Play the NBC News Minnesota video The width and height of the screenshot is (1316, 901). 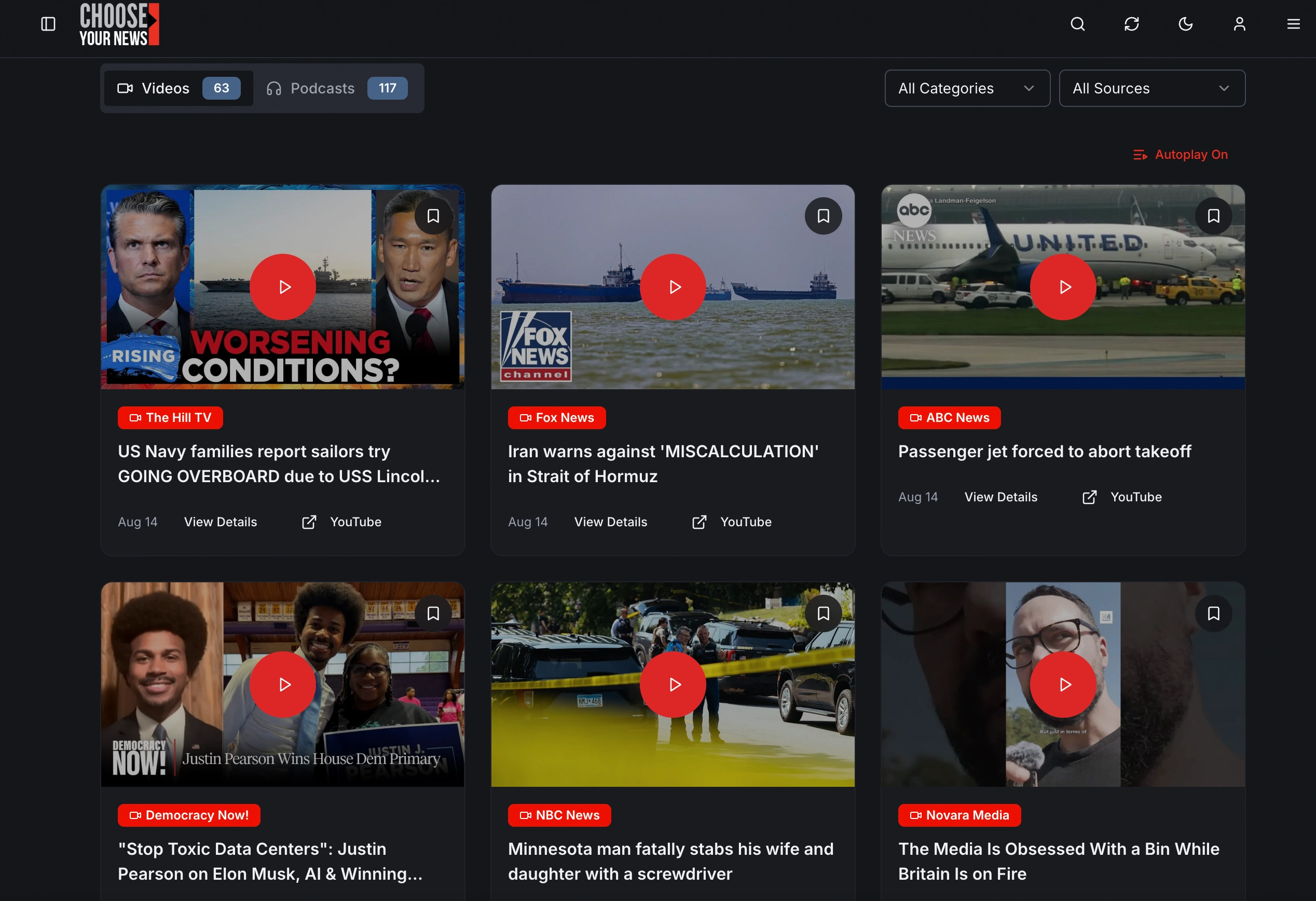click(673, 685)
